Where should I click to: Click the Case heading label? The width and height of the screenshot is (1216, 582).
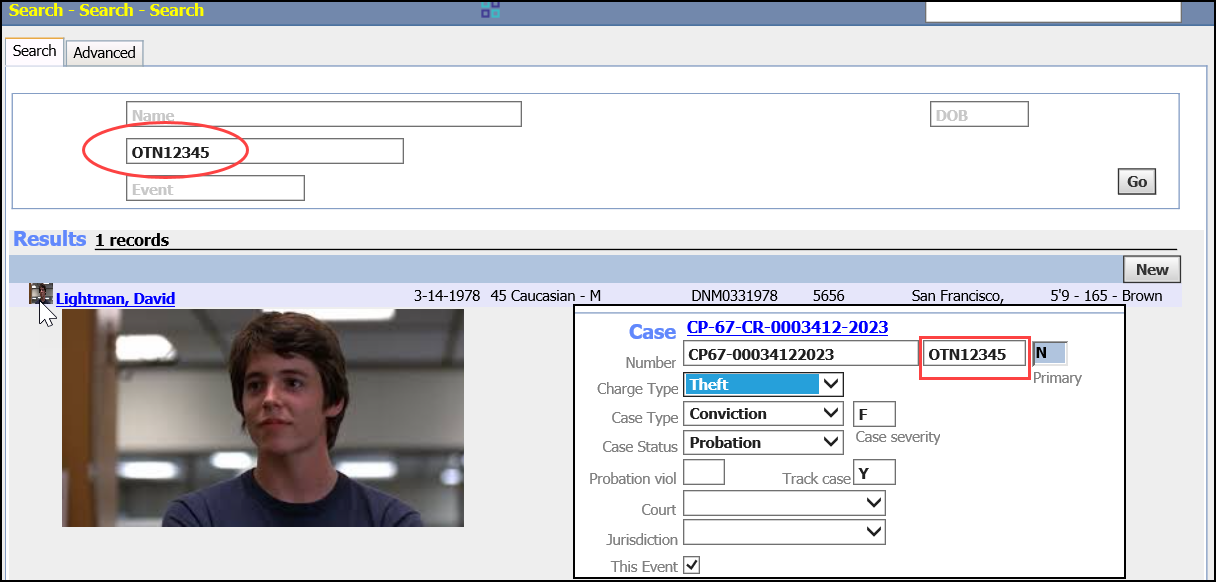(x=652, y=331)
